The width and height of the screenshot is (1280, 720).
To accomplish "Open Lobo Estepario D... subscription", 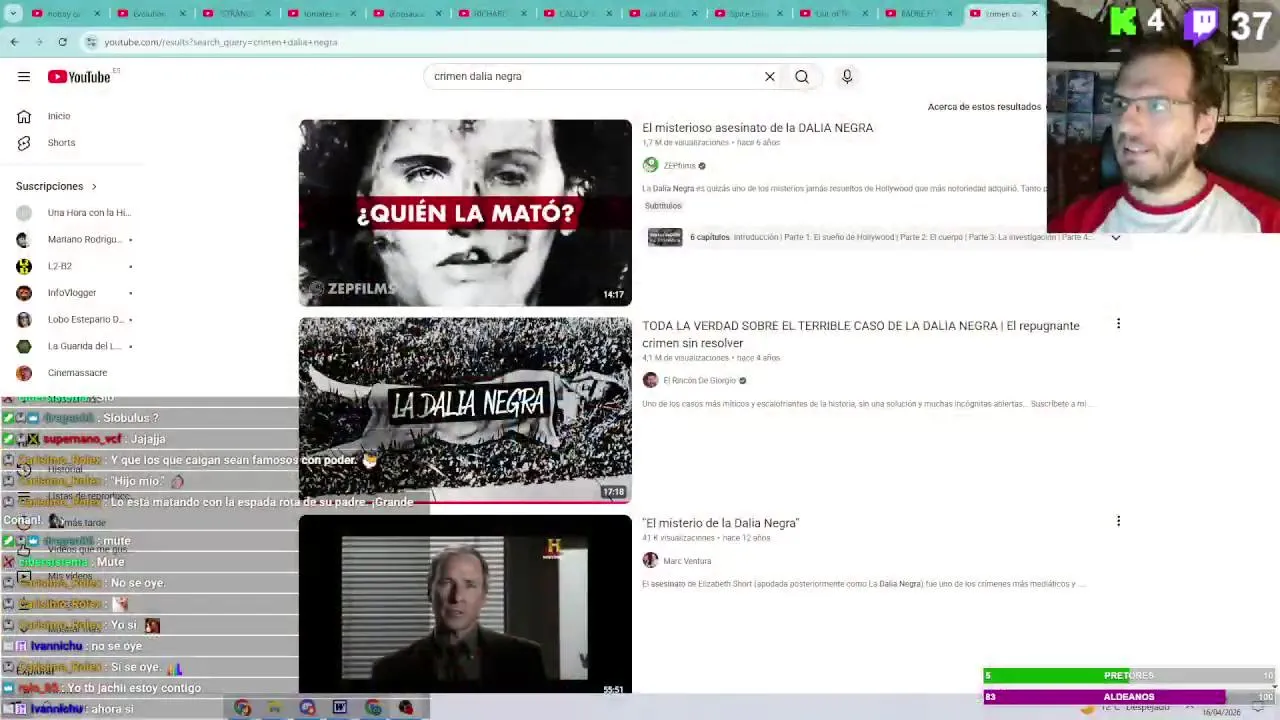I will click(x=85, y=320).
